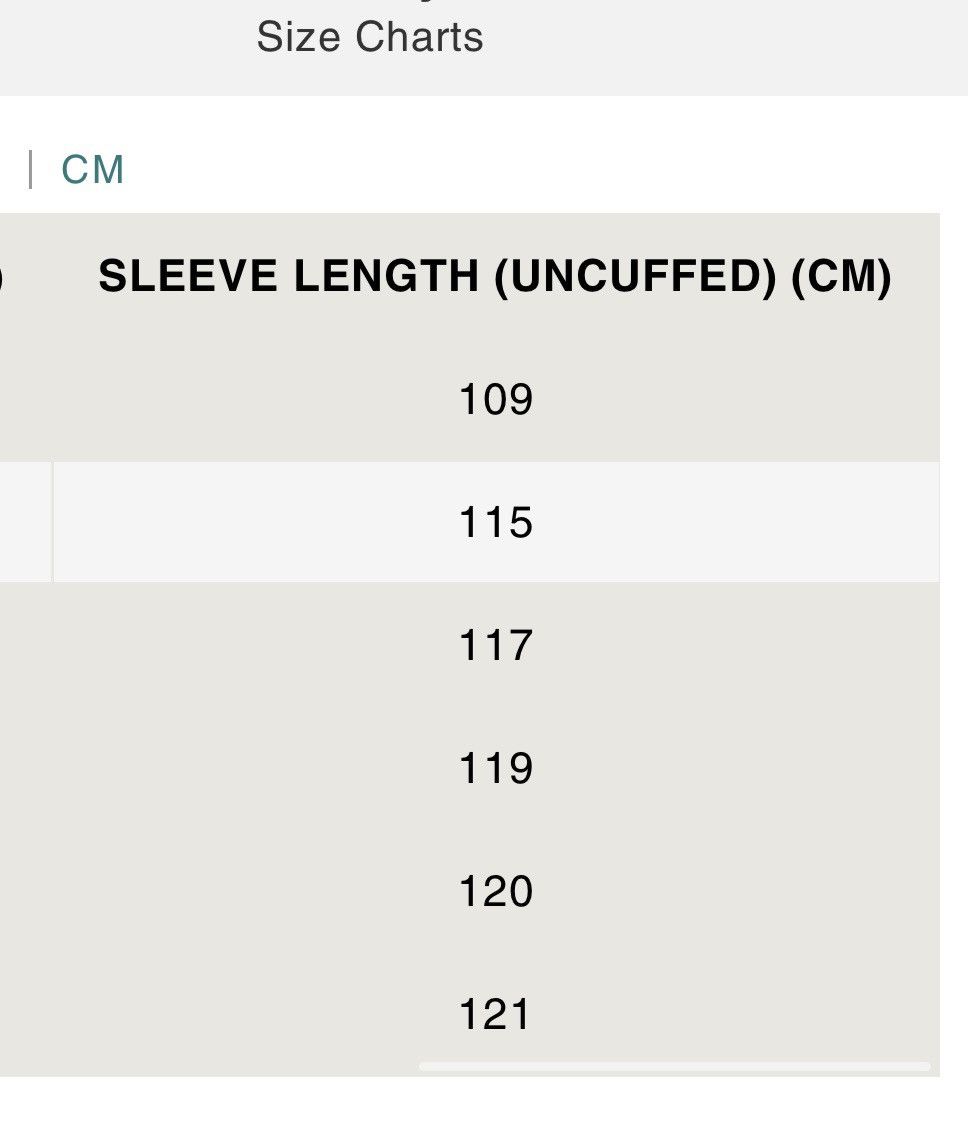This screenshot has width=968, height=1121.
Task: Click the white area below the table
Action: pyautogui.click(x=484, y=1100)
